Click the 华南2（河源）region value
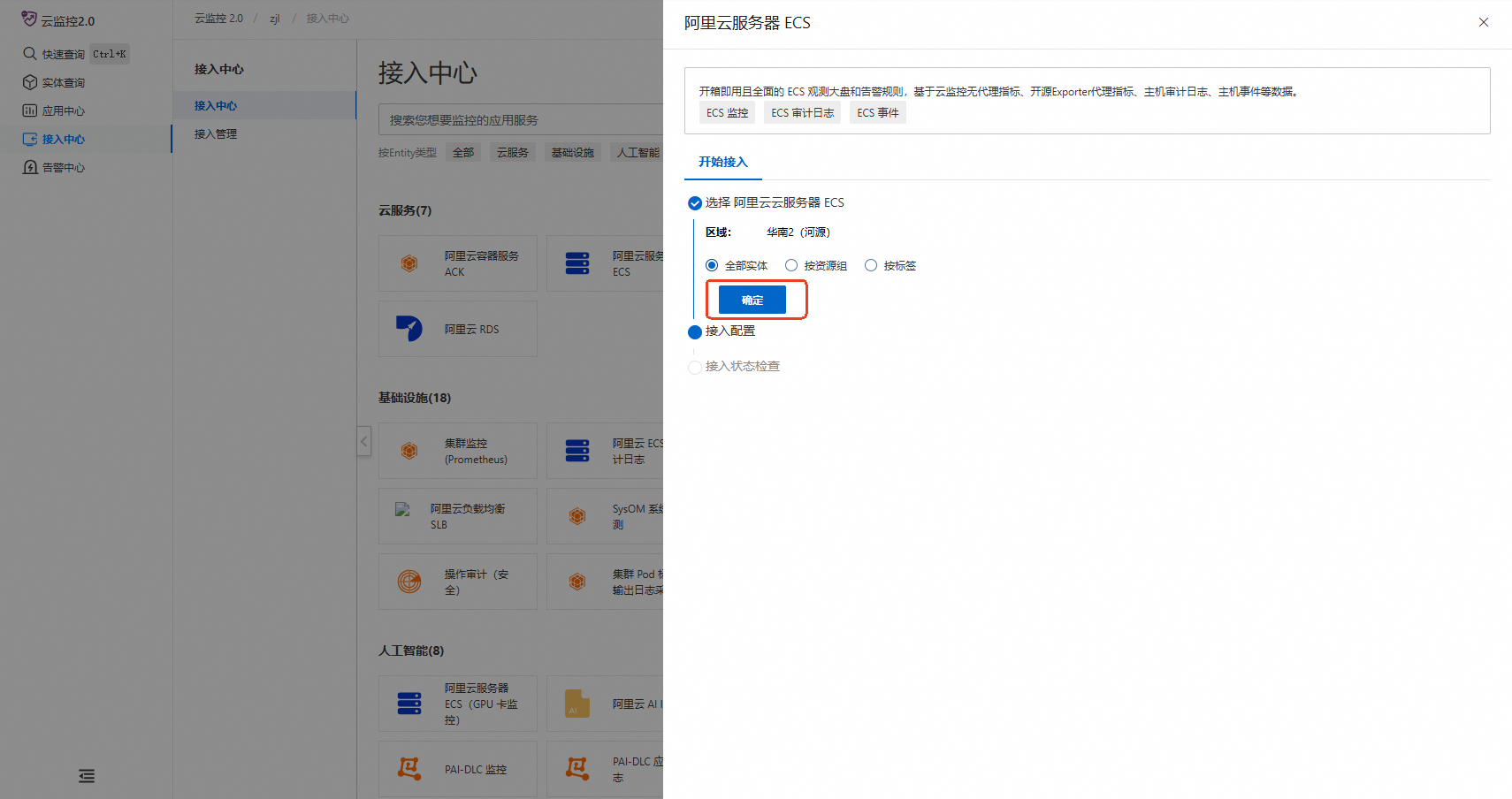The width and height of the screenshot is (1512, 799). 798,232
